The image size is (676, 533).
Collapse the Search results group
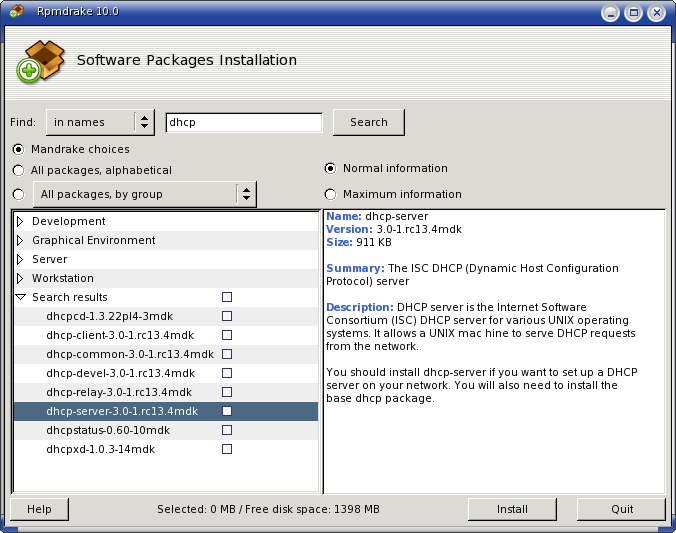tap(20, 297)
